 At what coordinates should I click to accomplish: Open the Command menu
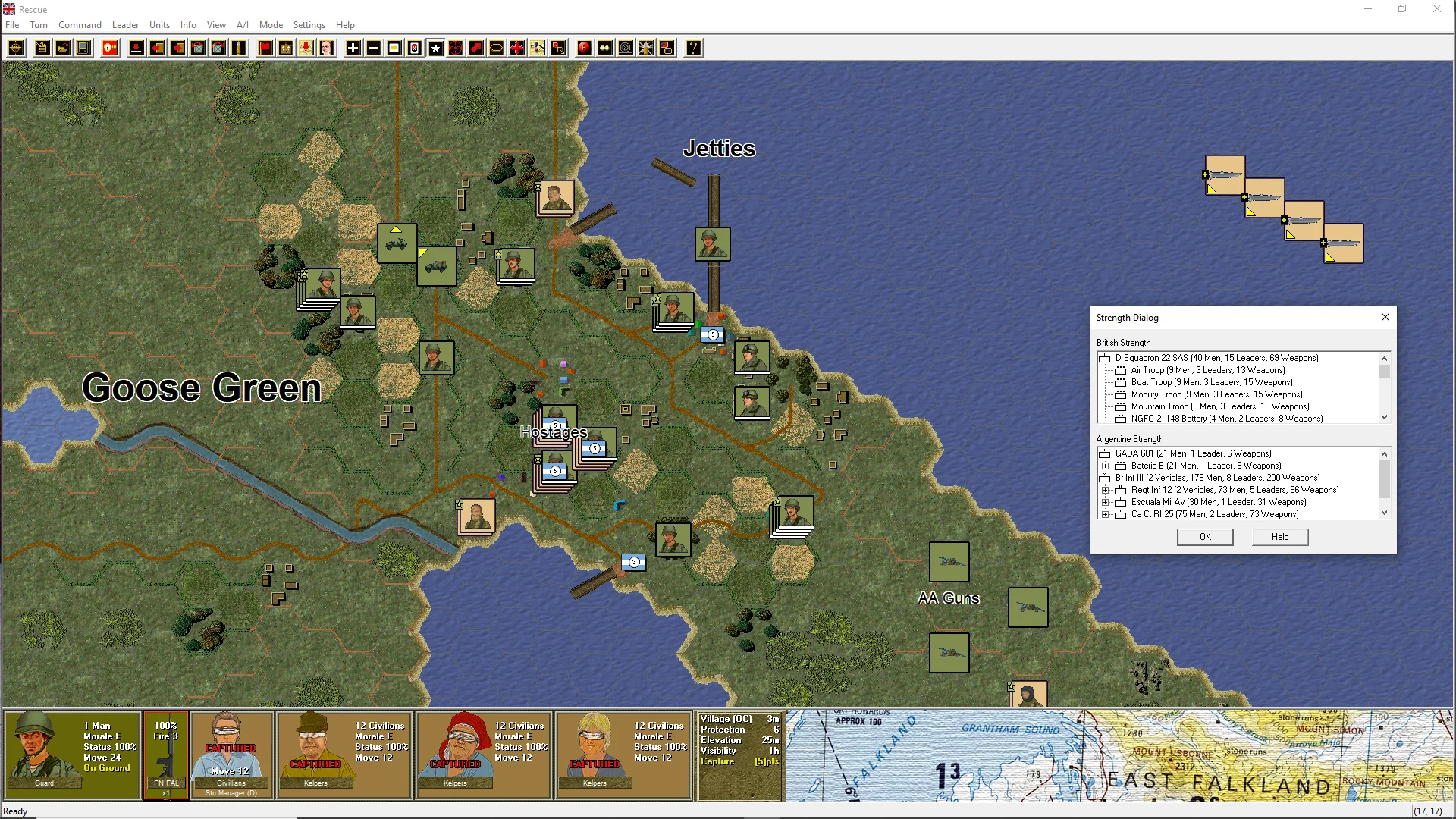pyautogui.click(x=80, y=25)
